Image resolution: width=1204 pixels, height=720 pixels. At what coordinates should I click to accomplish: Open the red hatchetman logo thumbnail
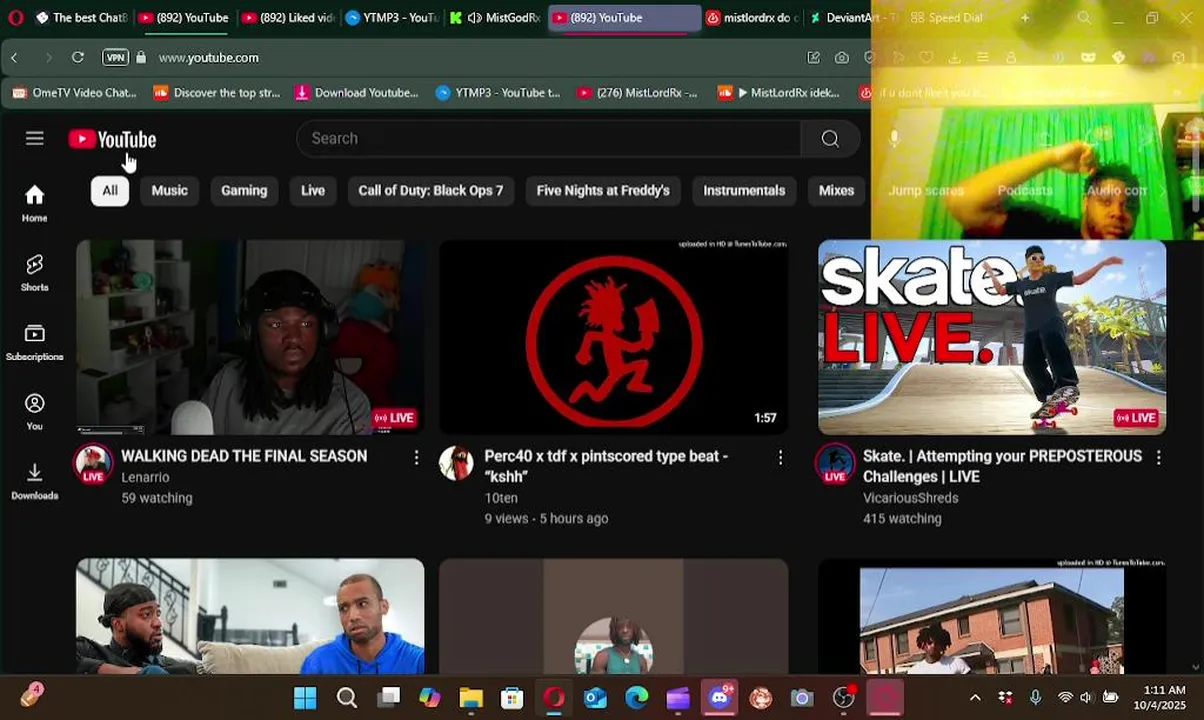pos(613,337)
